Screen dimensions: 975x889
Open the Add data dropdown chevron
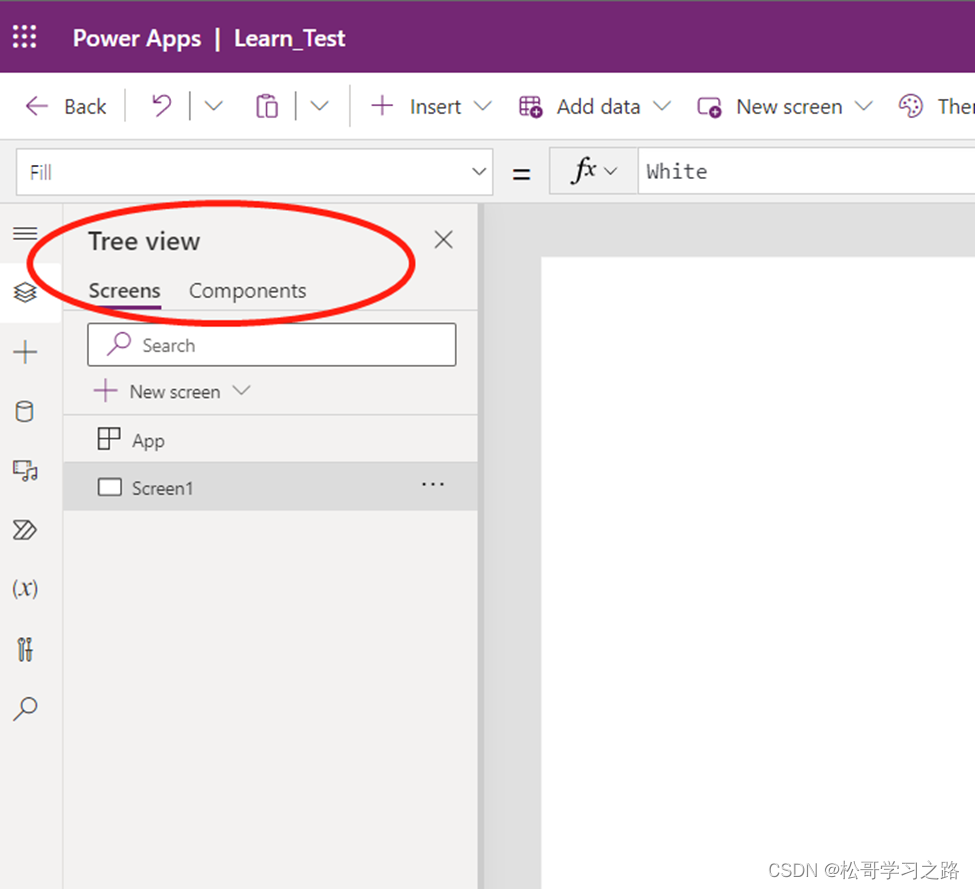click(x=661, y=106)
